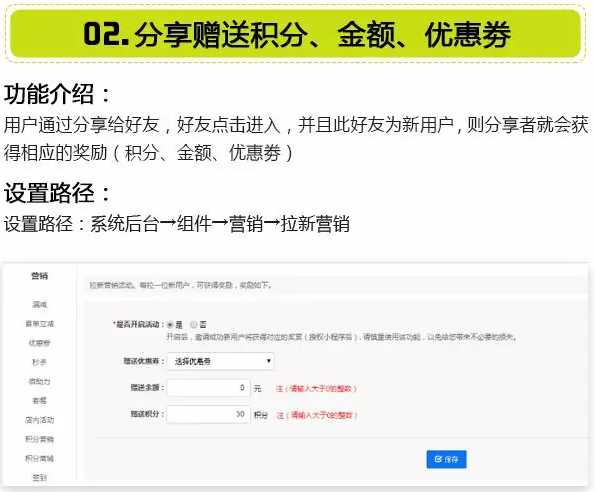Image resolution: width=595 pixels, height=492 pixels.
Task: Go to 优惠券 in the sidebar
Action: pyautogui.click(x=39, y=343)
